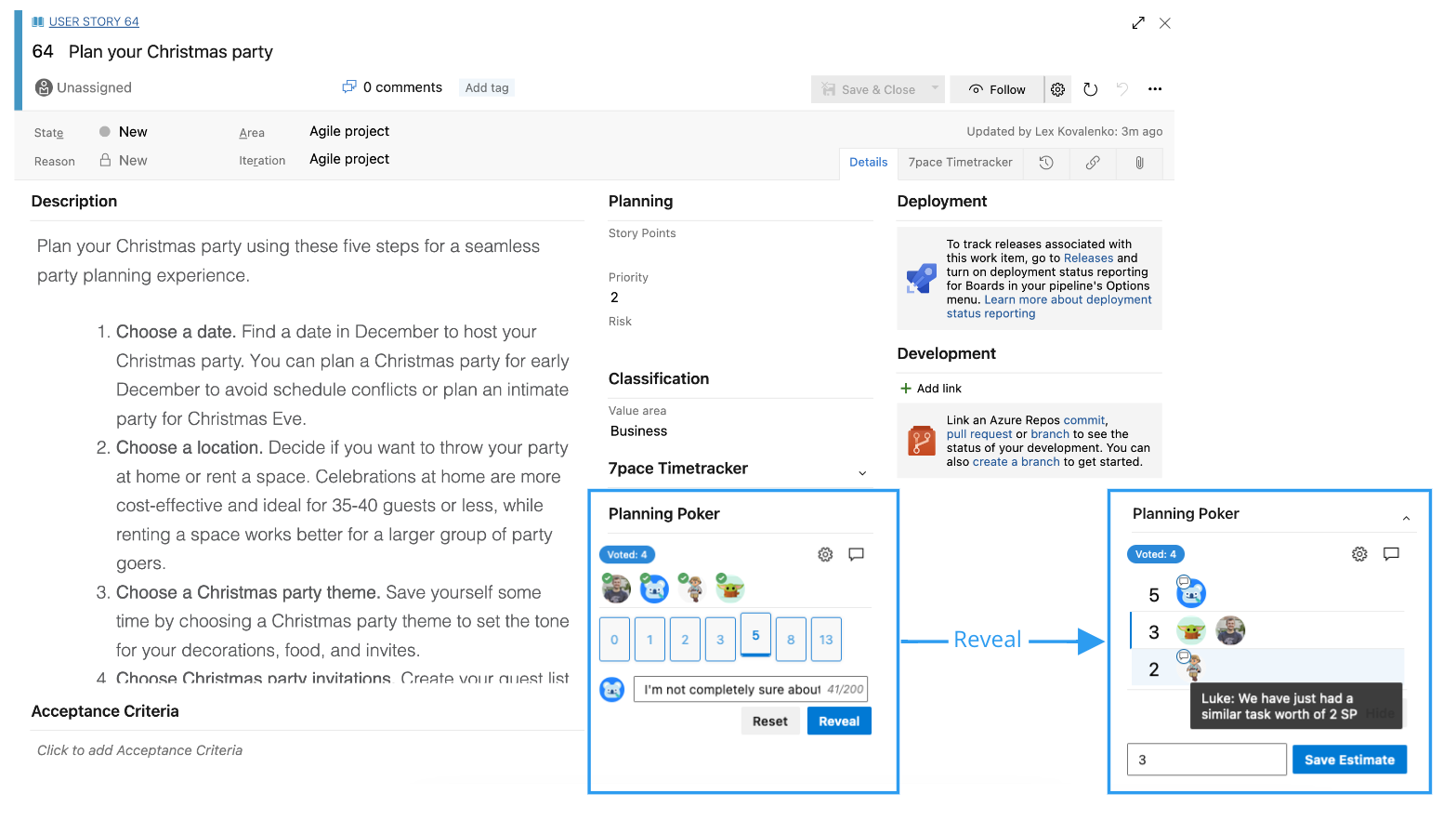The height and width of the screenshot is (820, 1456).
Task: Collapse the right Planning Poker panel chevron
Action: pos(1407,517)
